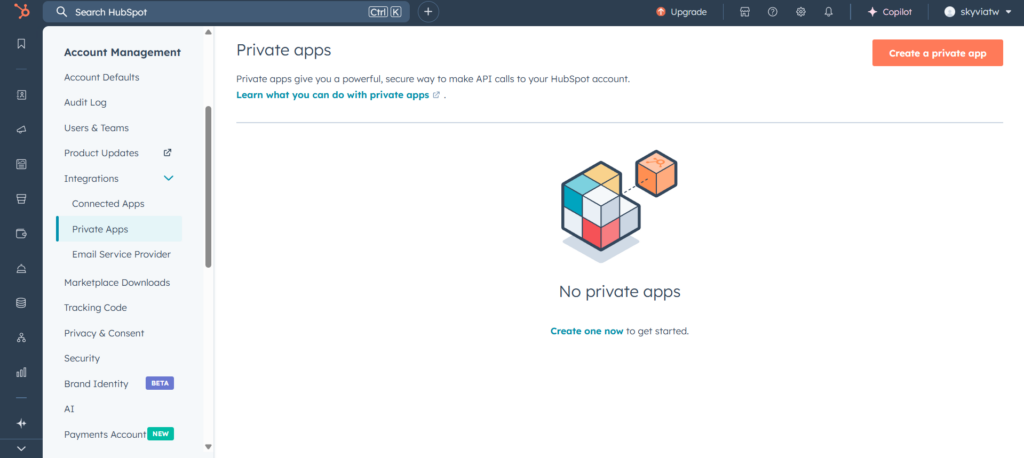Image resolution: width=1024 pixels, height=458 pixels.
Task: Click the sidebar scrollbar thumb
Action: pos(208,187)
